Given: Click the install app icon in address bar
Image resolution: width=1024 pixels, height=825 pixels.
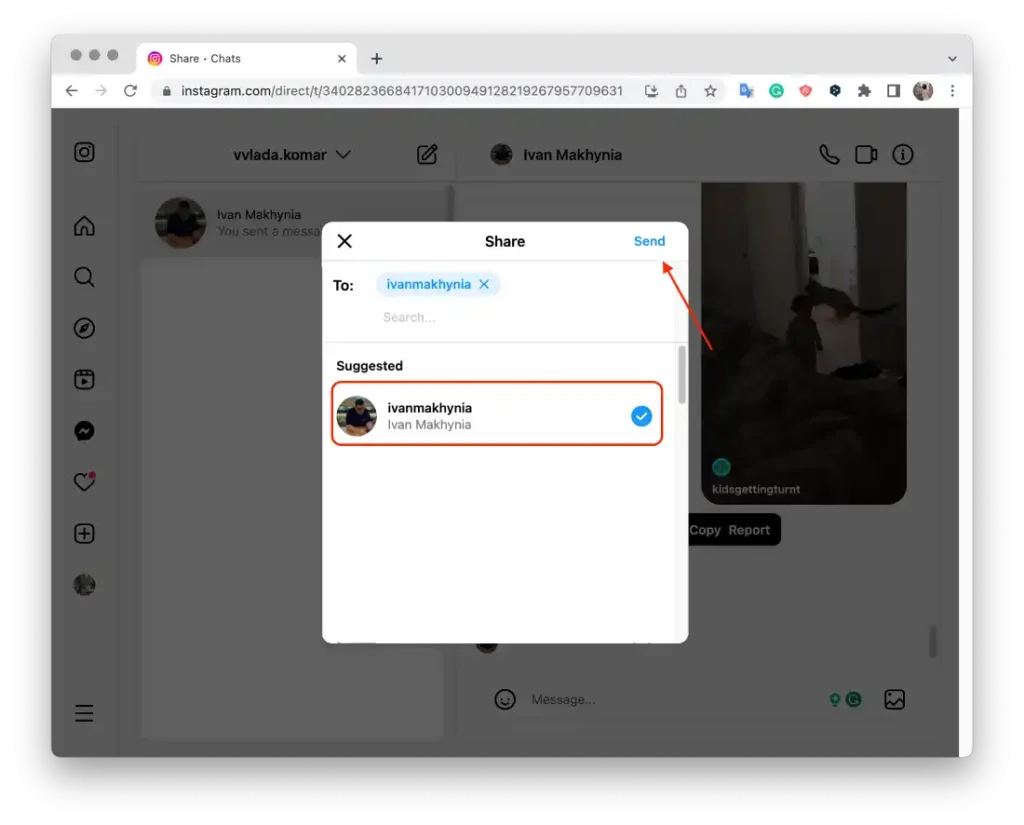Looking at the screenshot, I should (x=651, y=91).
